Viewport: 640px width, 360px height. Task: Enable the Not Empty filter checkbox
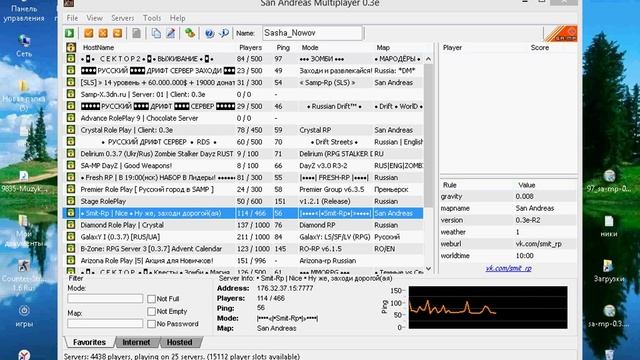click(151, 311)
